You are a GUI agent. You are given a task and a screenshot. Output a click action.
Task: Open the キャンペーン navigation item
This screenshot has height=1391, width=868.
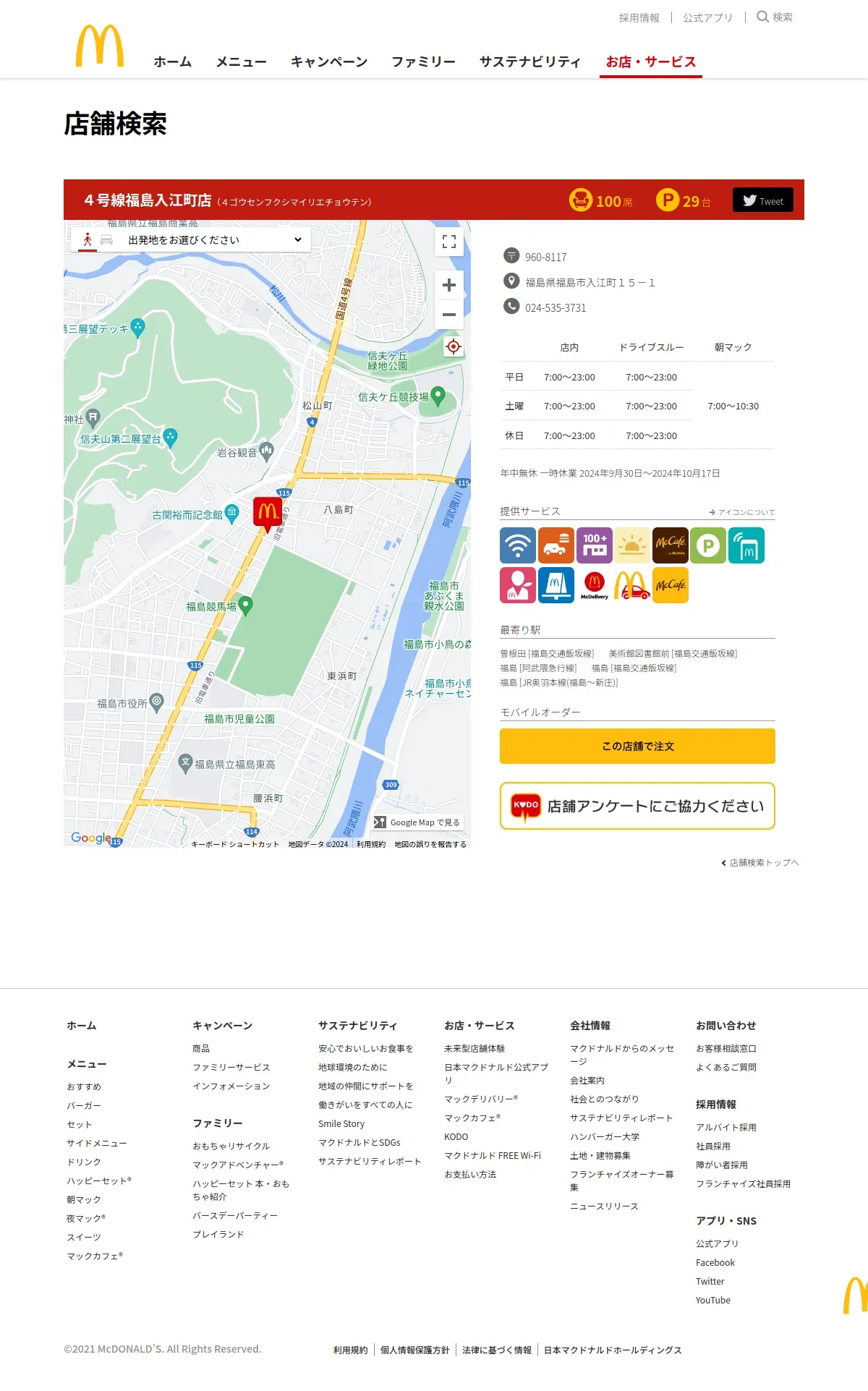click(329, 62)
